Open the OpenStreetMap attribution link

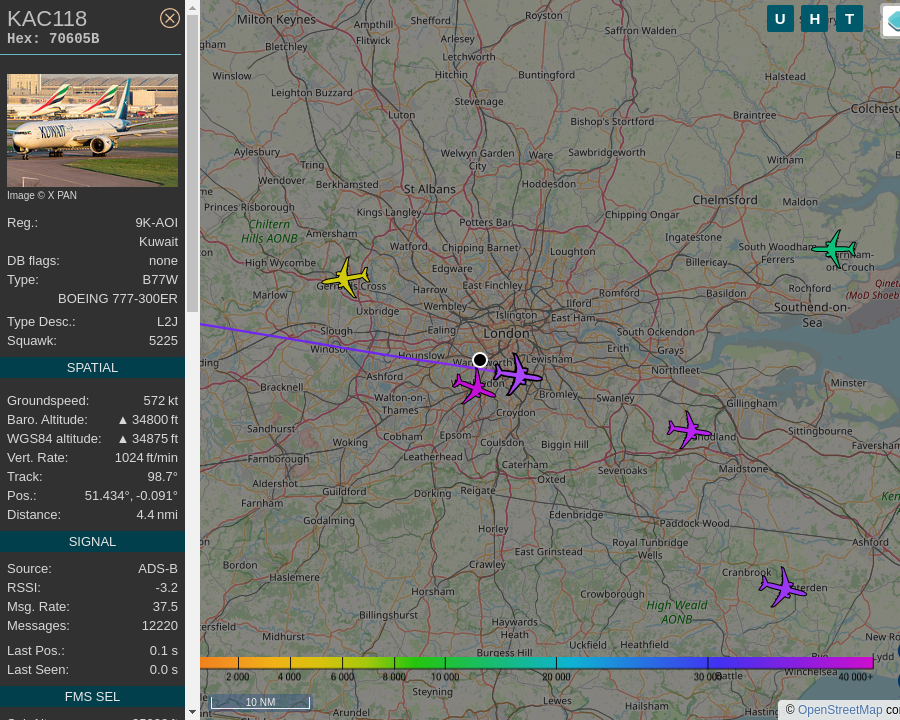tap(840, 710)
